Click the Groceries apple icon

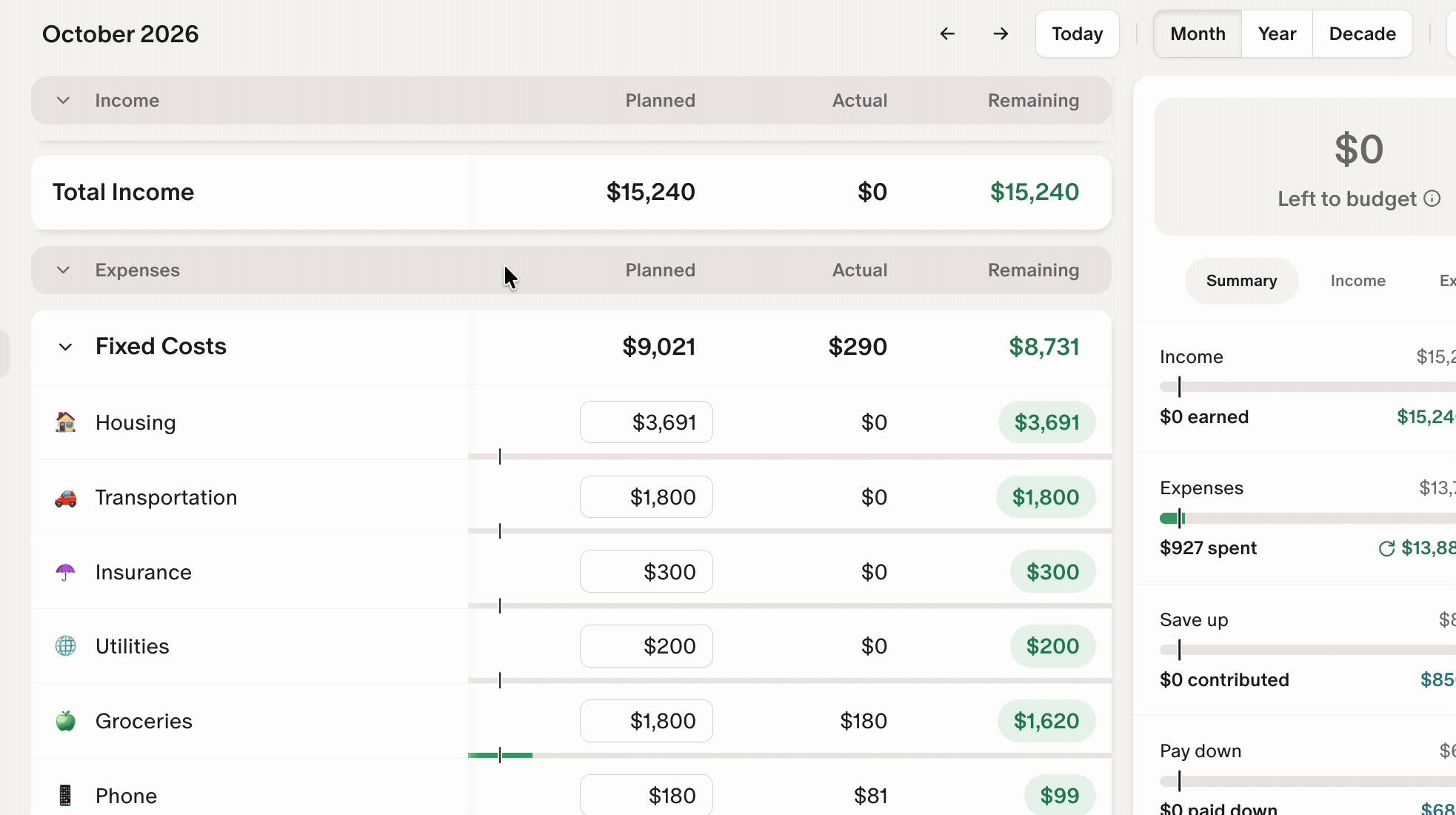66,721
